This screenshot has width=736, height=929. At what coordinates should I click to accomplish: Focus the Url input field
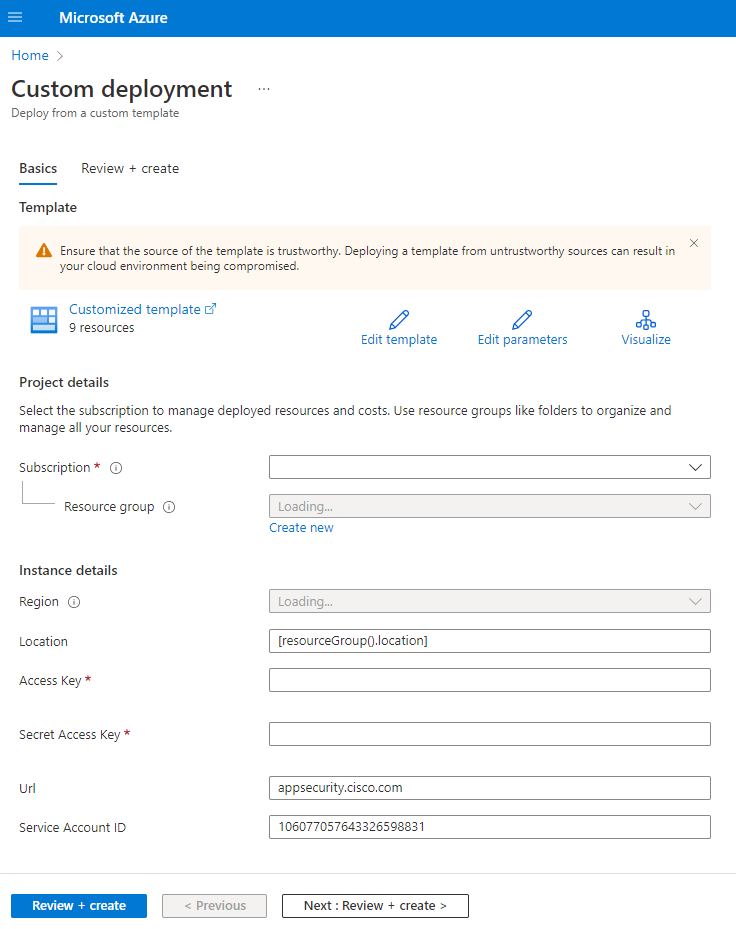click(489, 788)
